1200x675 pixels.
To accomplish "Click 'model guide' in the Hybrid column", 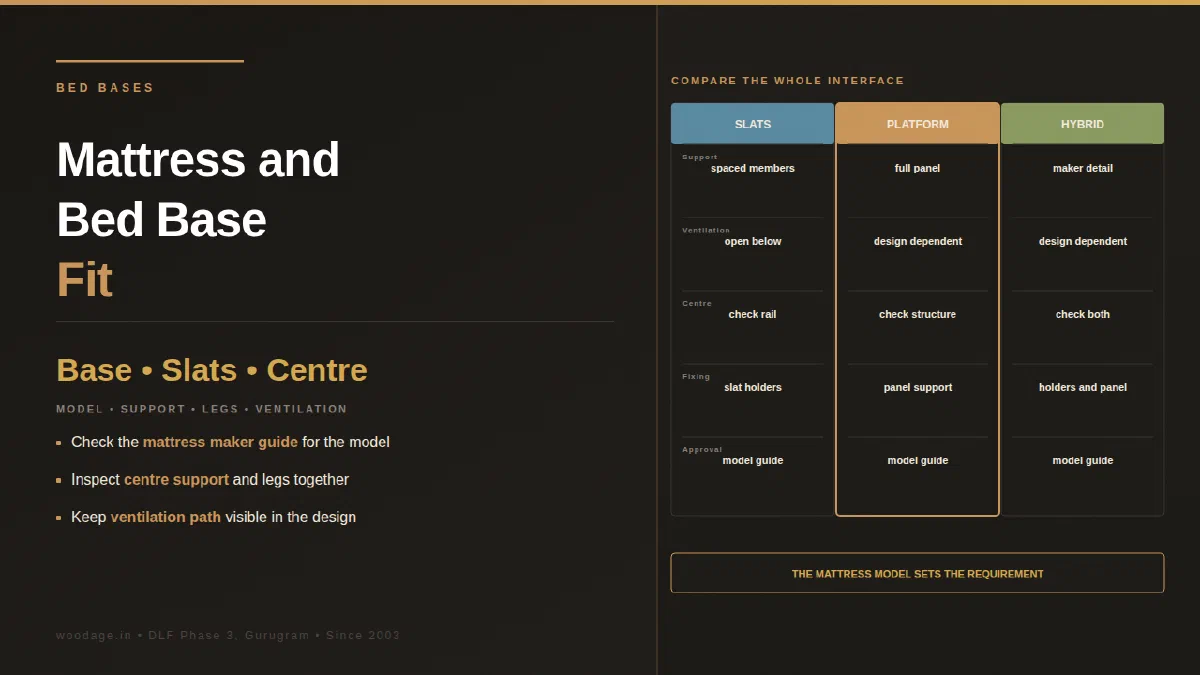I will tap(1082, 460).
